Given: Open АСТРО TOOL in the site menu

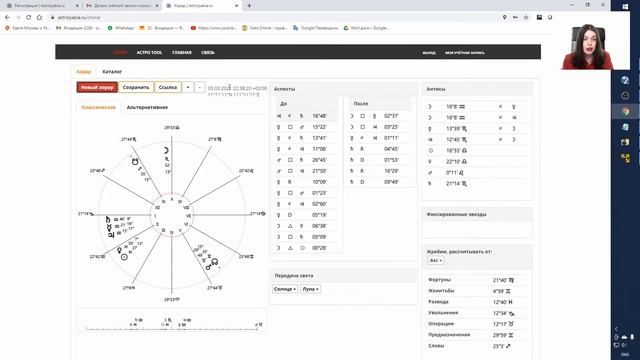Looking at the screenshot, I should (149, 53).
